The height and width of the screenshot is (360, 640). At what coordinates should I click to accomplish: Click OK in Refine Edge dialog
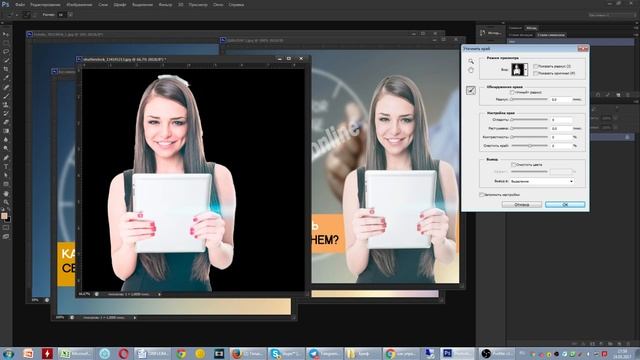(x=565, y=204)
